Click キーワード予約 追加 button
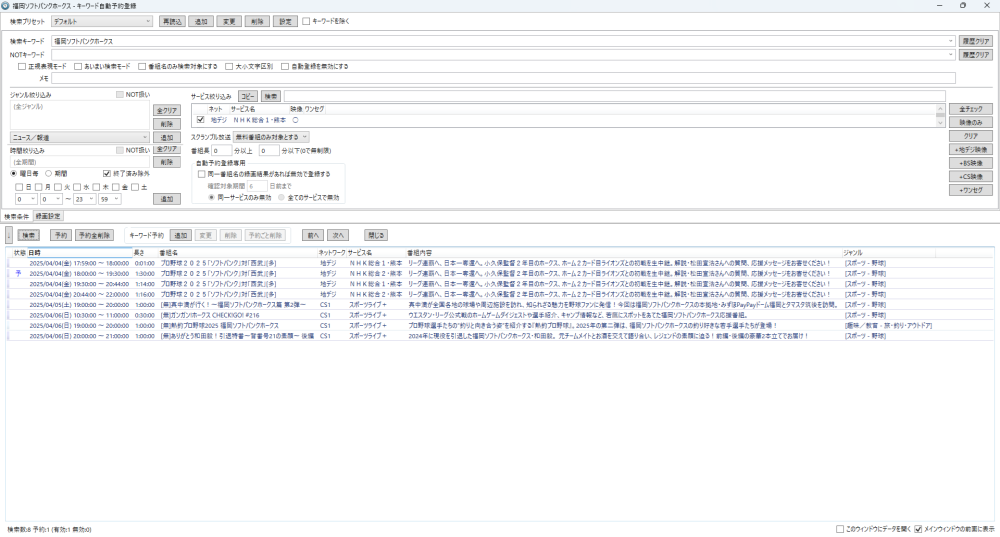1000x537 pixels. pyautogui.click(x=181, y=235)
